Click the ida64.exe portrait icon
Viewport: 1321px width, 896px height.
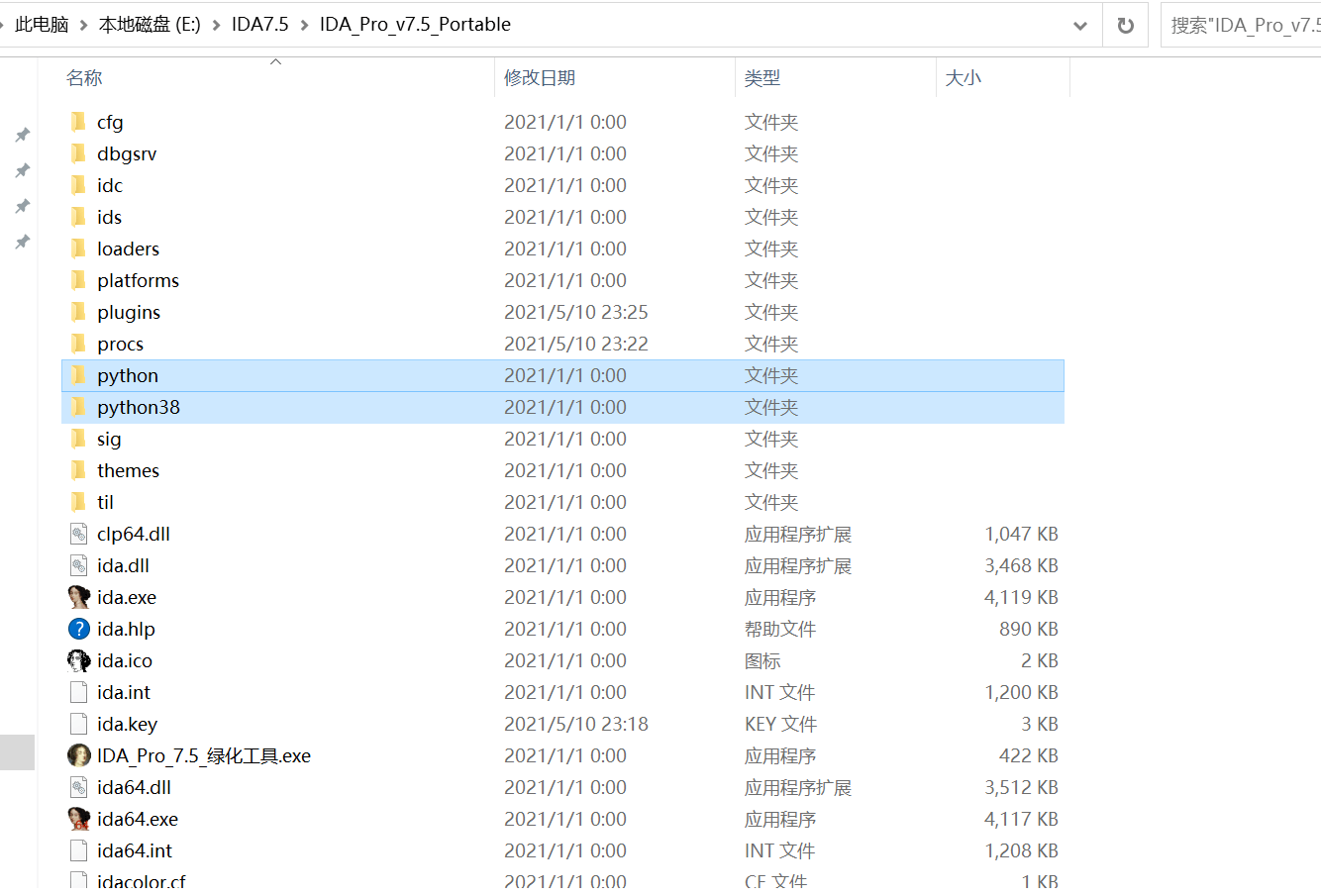coord(79,819)
